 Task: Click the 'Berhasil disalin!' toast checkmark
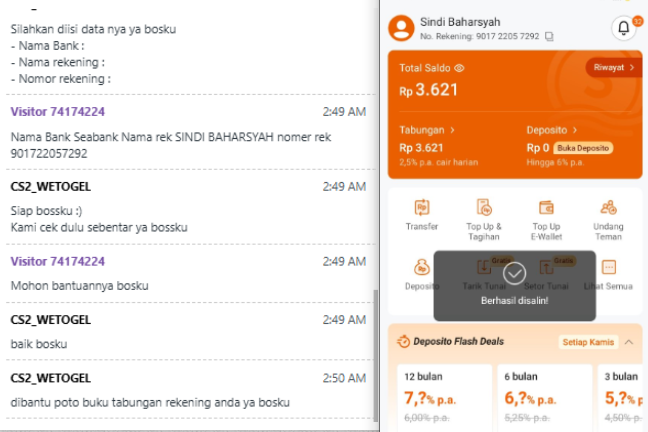515,273
